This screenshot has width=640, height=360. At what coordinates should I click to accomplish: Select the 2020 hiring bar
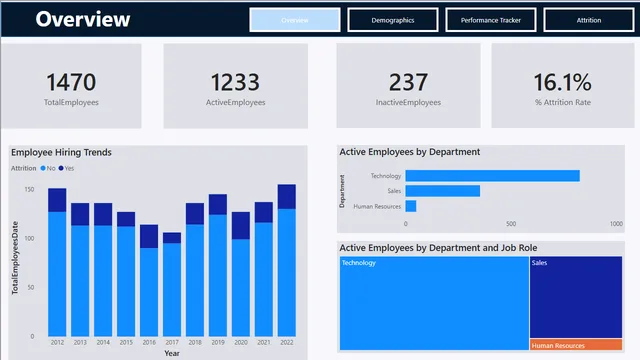241,274
